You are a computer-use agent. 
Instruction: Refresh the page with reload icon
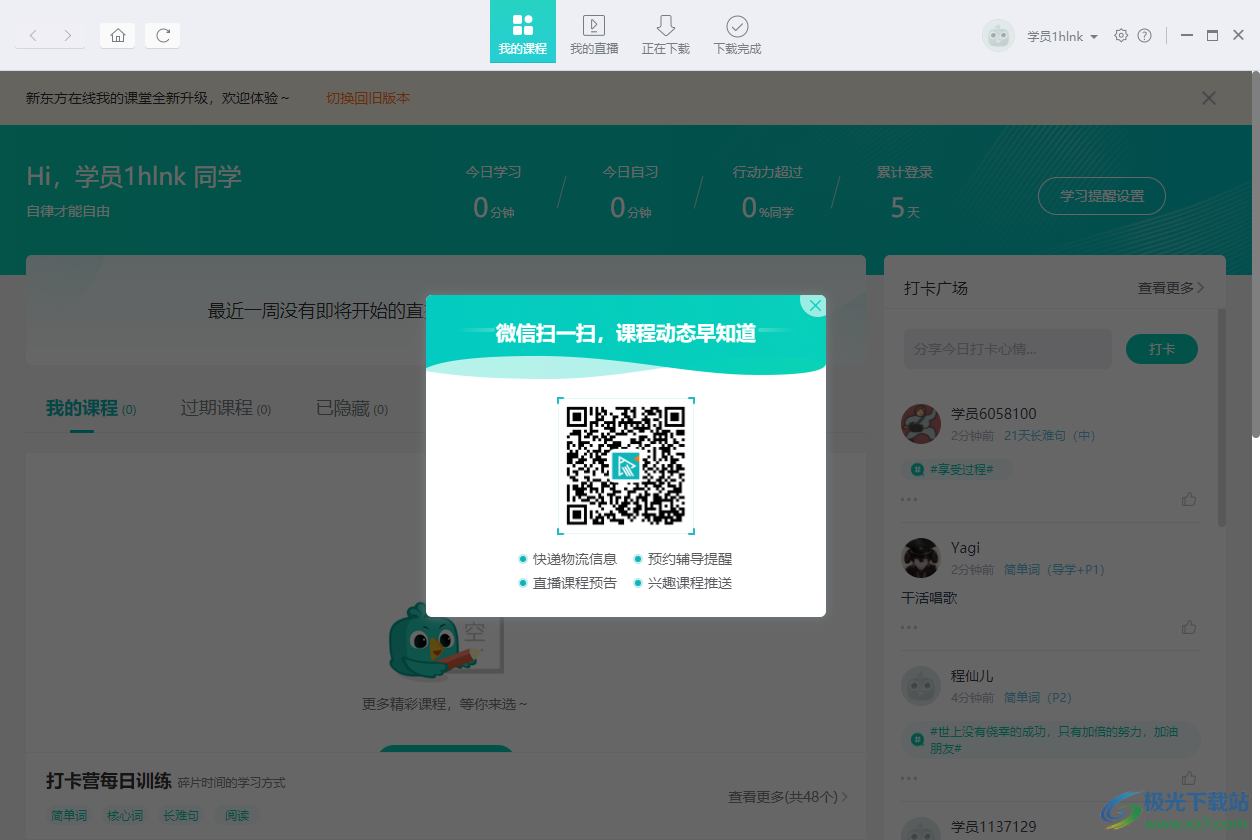pos(163,36)
